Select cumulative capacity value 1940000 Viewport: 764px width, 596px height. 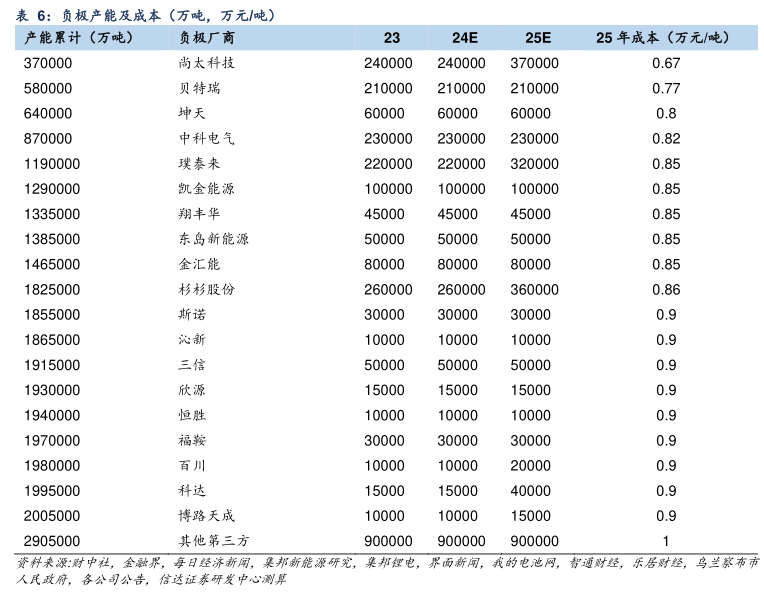click(x=52, y=416)
